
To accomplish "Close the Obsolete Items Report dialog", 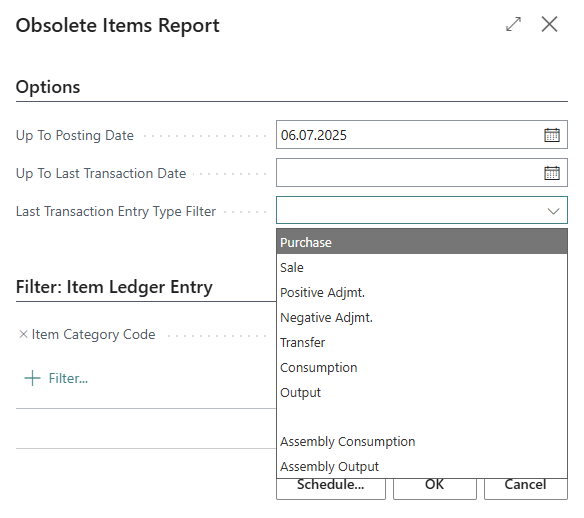I will (x=549, y=25).
